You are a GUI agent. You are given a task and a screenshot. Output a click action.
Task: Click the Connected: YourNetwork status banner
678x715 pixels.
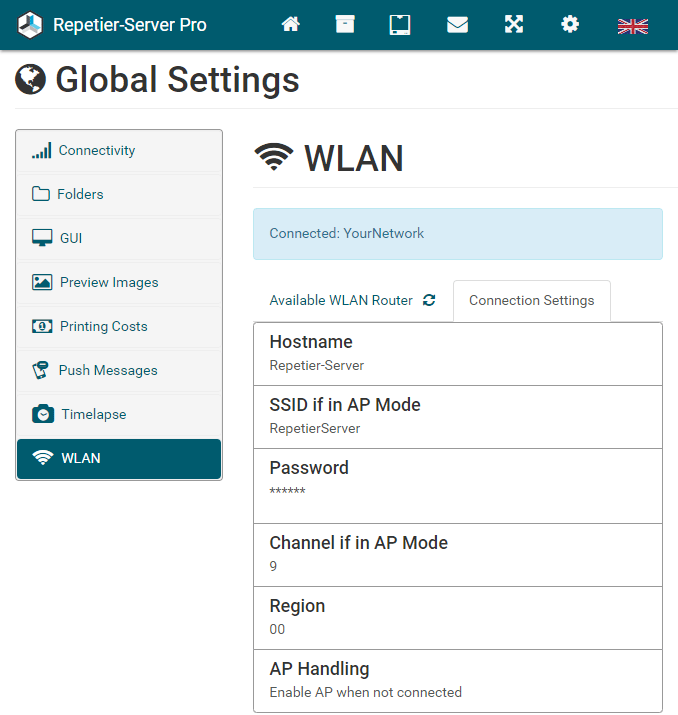(x=458, y=234)
